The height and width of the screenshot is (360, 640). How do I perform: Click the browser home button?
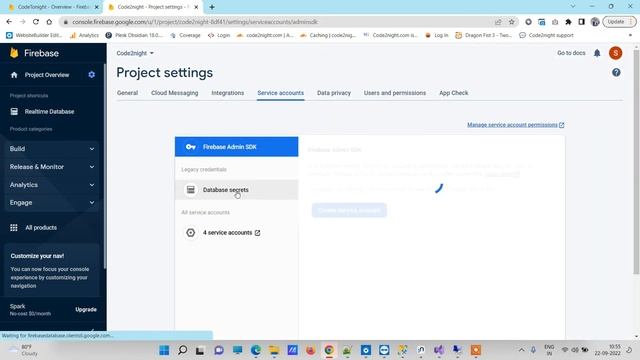tap(49, 22)
